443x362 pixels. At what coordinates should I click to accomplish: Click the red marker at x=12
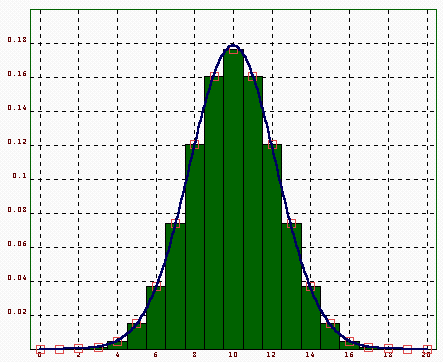272,144
